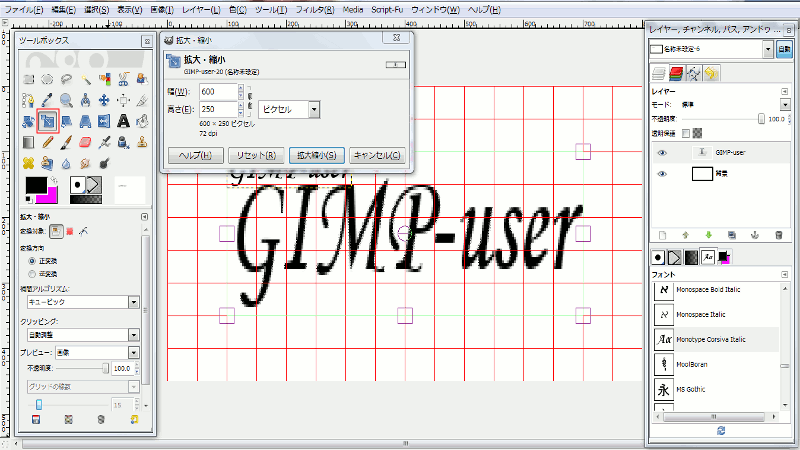The image size is (800, 450).
Task: Open the layer モード dropdown
Action: coord(785,105)
